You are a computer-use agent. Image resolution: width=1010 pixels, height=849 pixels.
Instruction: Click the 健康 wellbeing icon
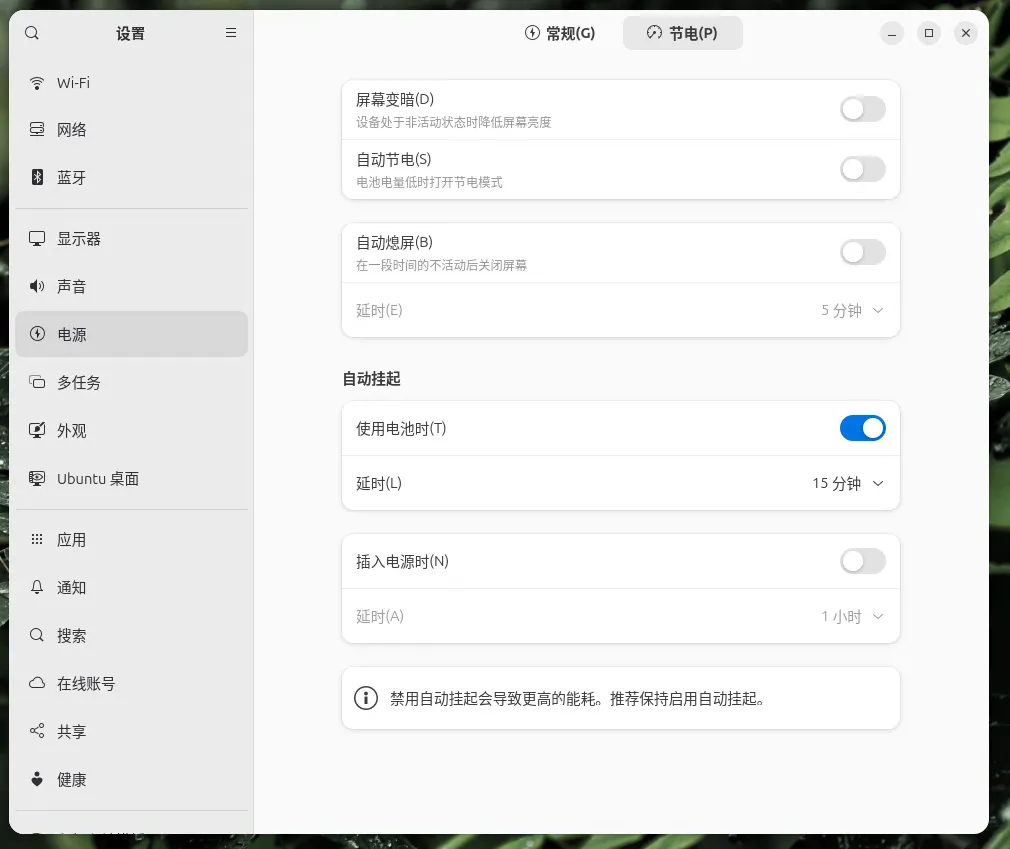(x=37, y=779)
